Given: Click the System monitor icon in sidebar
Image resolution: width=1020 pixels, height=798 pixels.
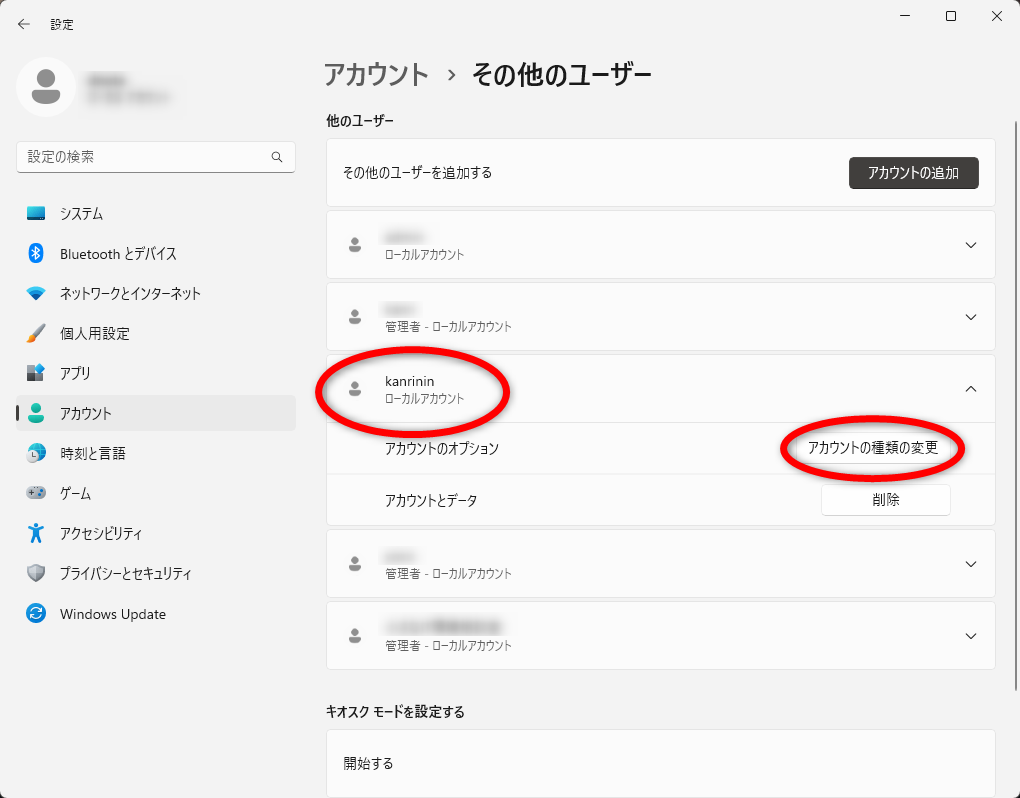Looking at the screenshot, I should click(36, 213).
